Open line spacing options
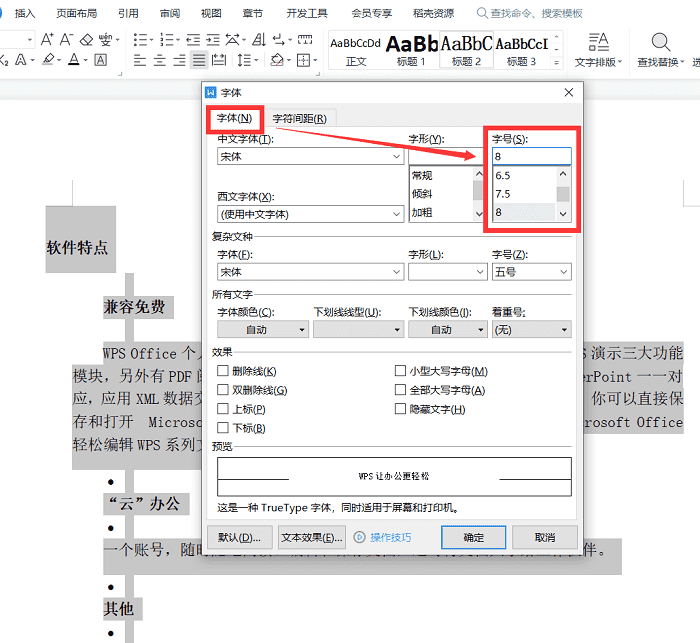This screenshot has height=643, width=700. tap(244, 60)
